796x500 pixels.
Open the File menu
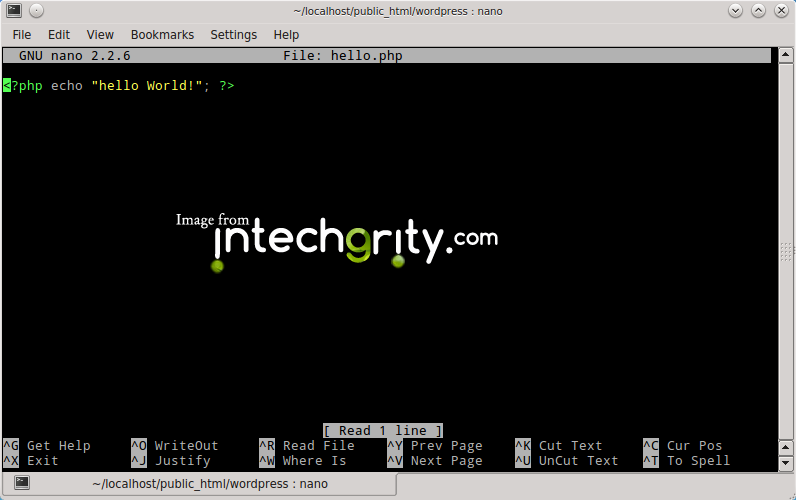(x=22, y=35)
